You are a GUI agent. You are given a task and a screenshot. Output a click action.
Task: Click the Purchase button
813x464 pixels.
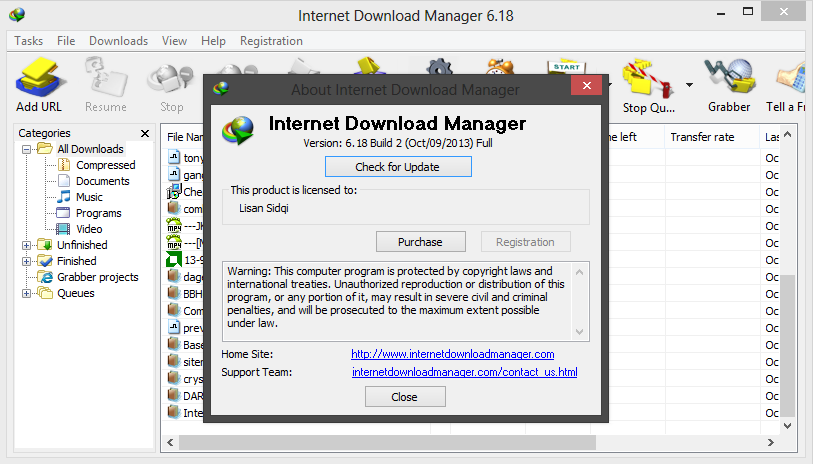pyautogui.click(x=420, y=242)
